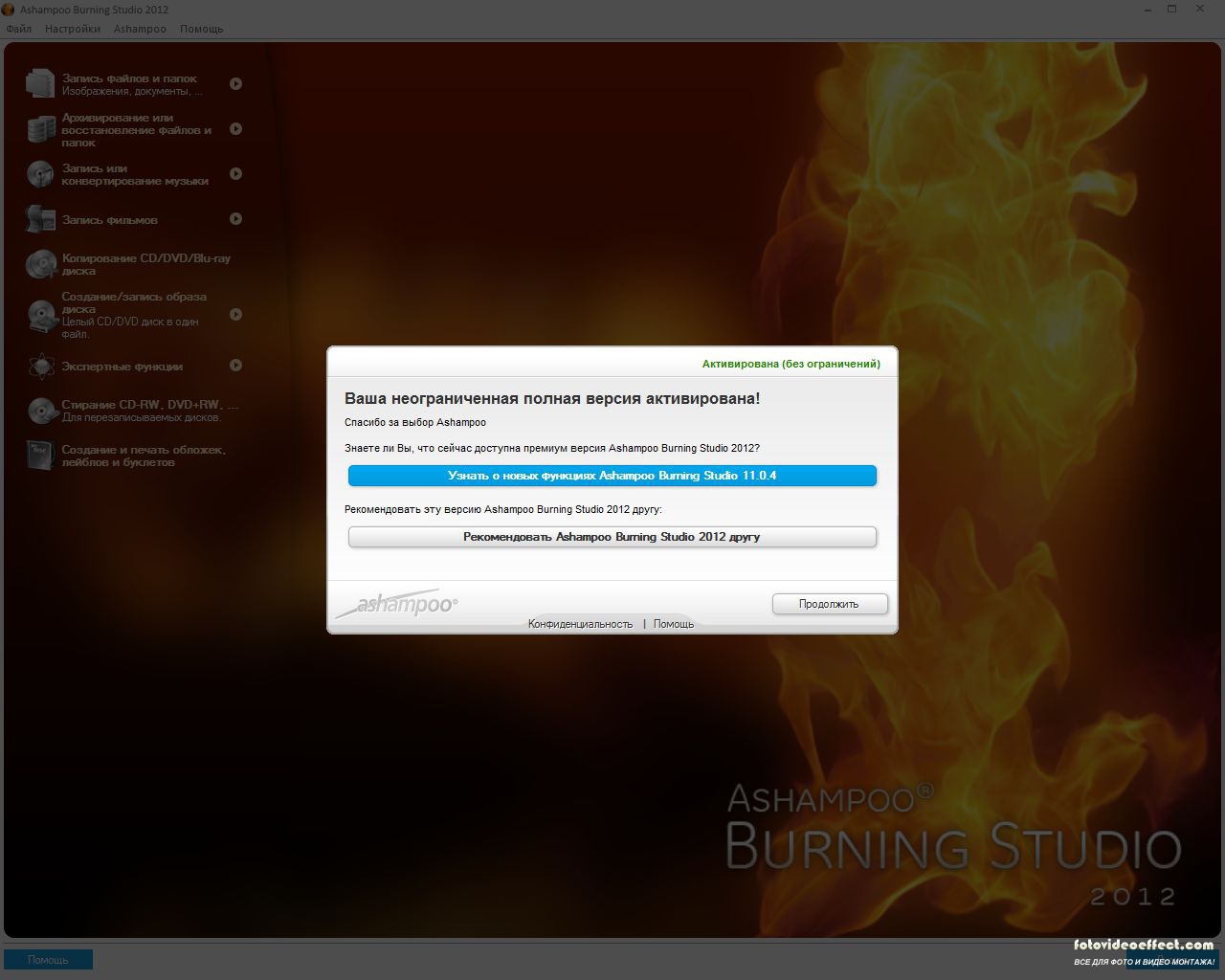Viewport: 1225px width, 980px height.
Task: Expand 'Запись фильмов' arrow
Action: click(235, 219)
